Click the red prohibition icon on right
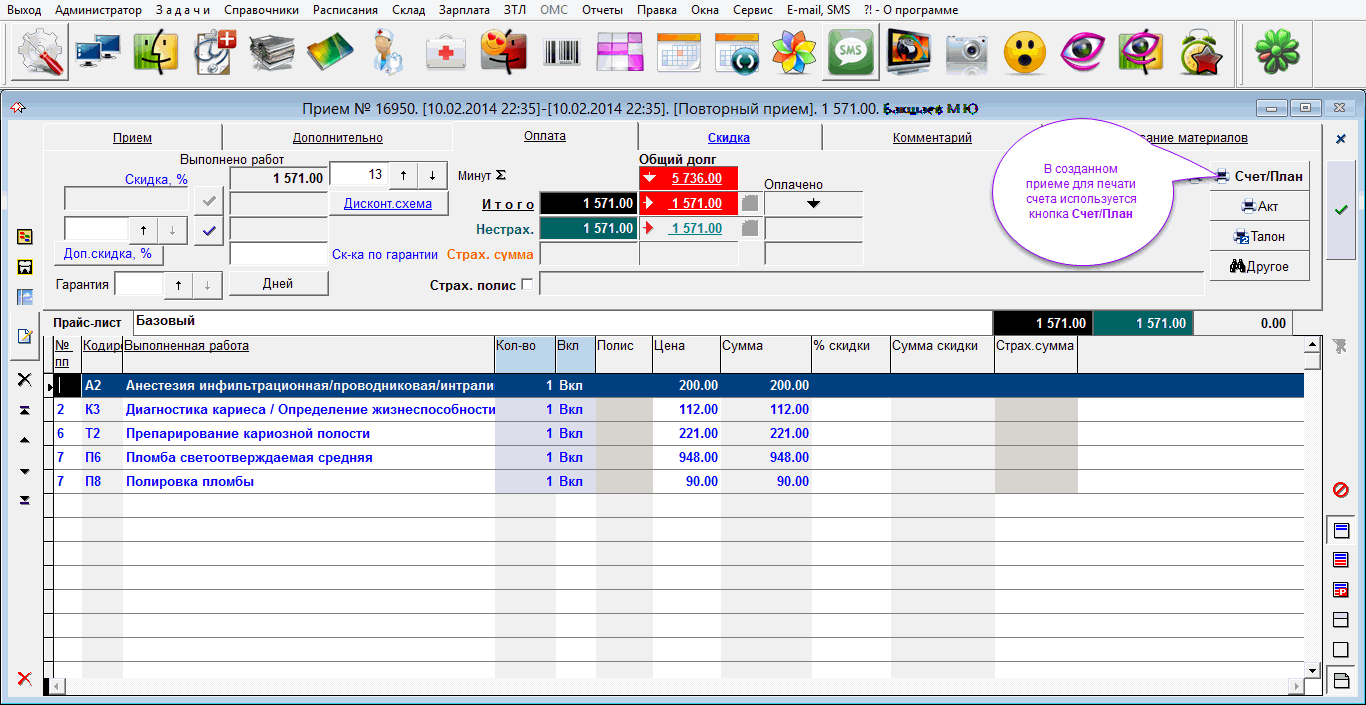1366x705 pixels. [1341, 490]
